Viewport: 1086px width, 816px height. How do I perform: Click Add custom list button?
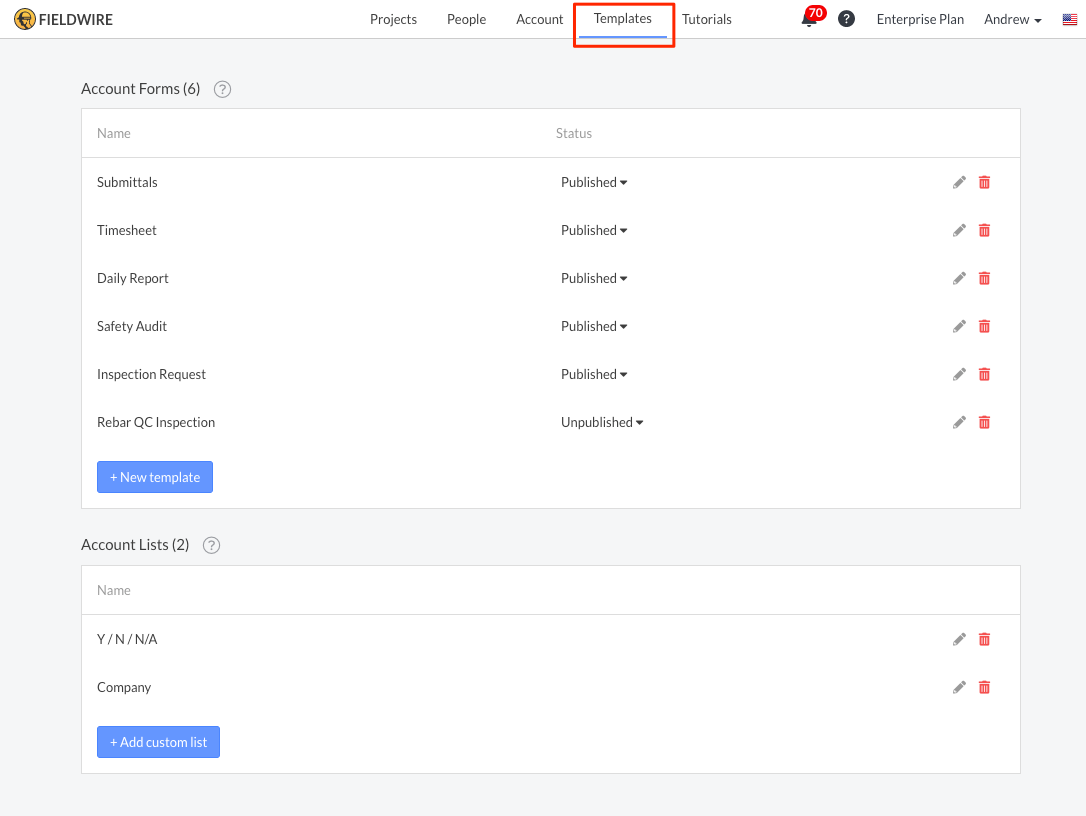tap(158, 742)
